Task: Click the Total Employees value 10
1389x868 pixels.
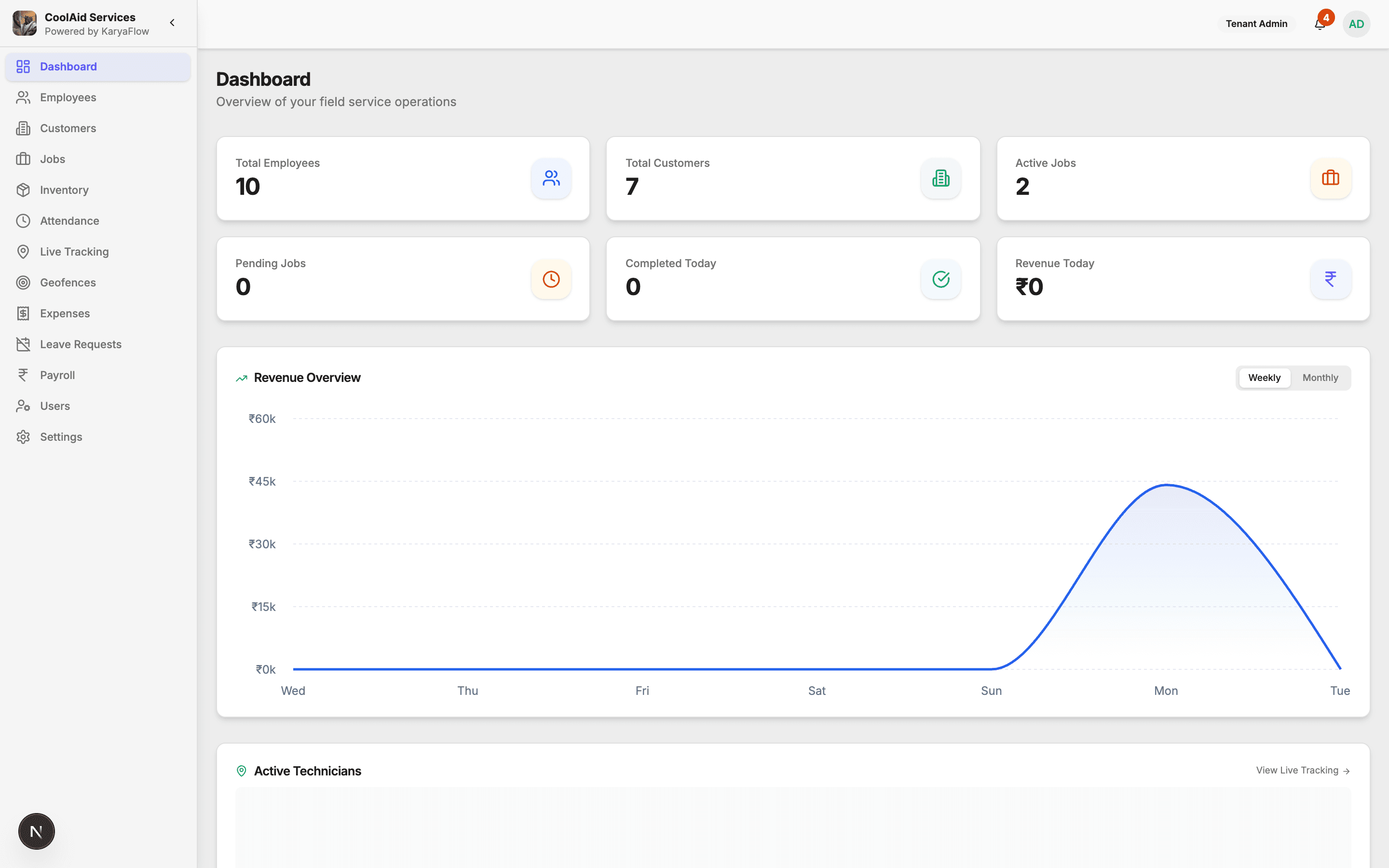Action: pyautogui.click(x=247, y=187)
